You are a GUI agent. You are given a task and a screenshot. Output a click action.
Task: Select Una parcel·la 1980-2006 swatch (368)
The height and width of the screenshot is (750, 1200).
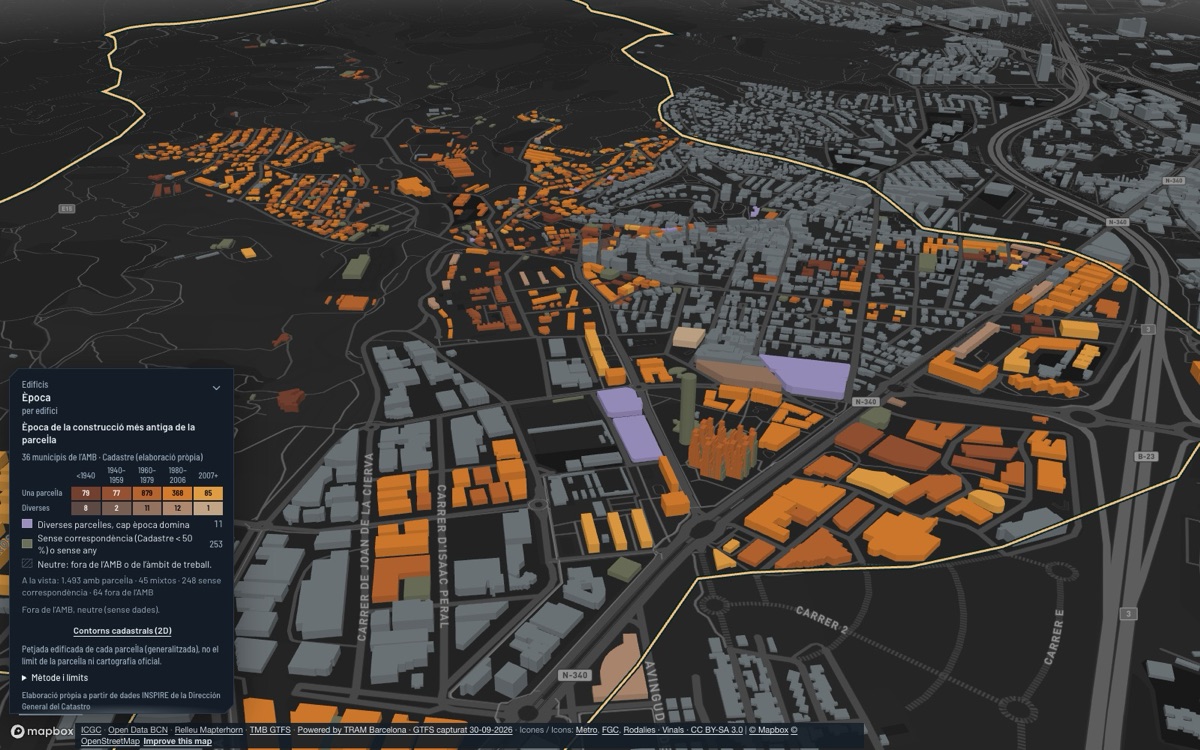178,493
